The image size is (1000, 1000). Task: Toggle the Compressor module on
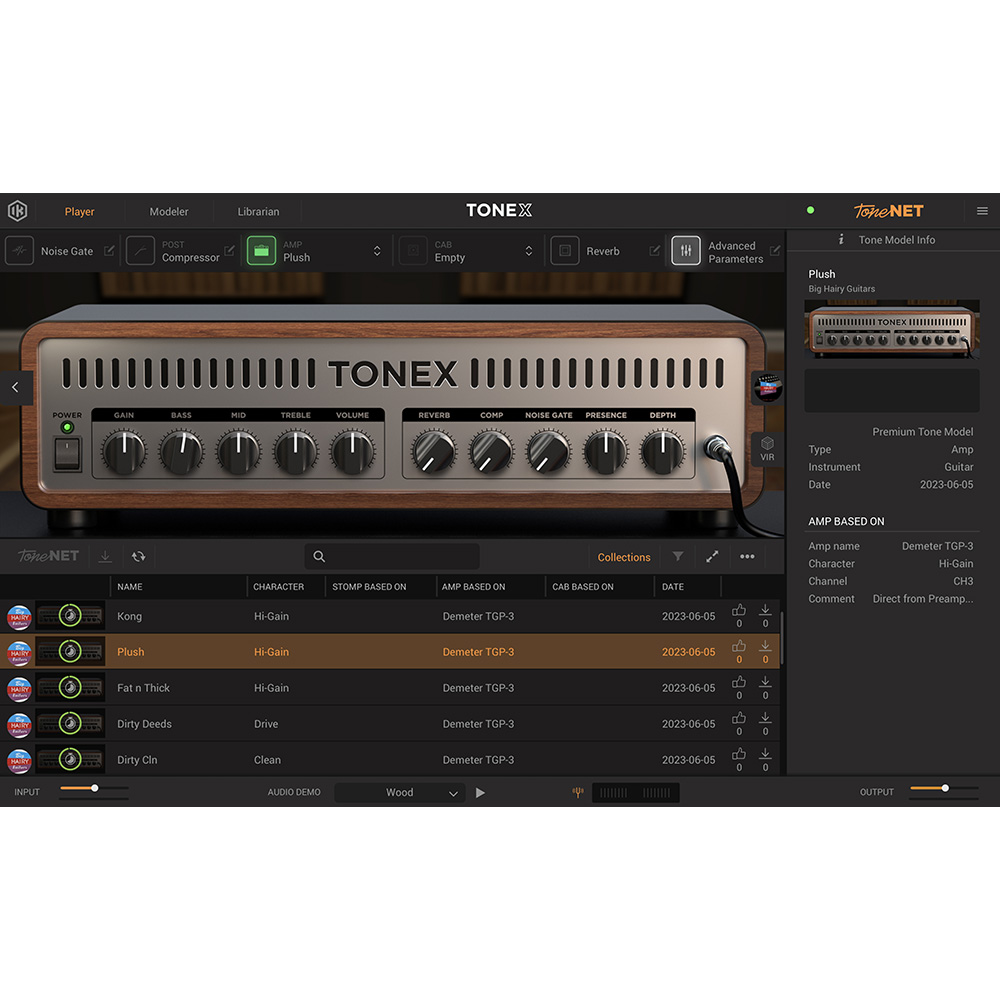tap(140, 251)
